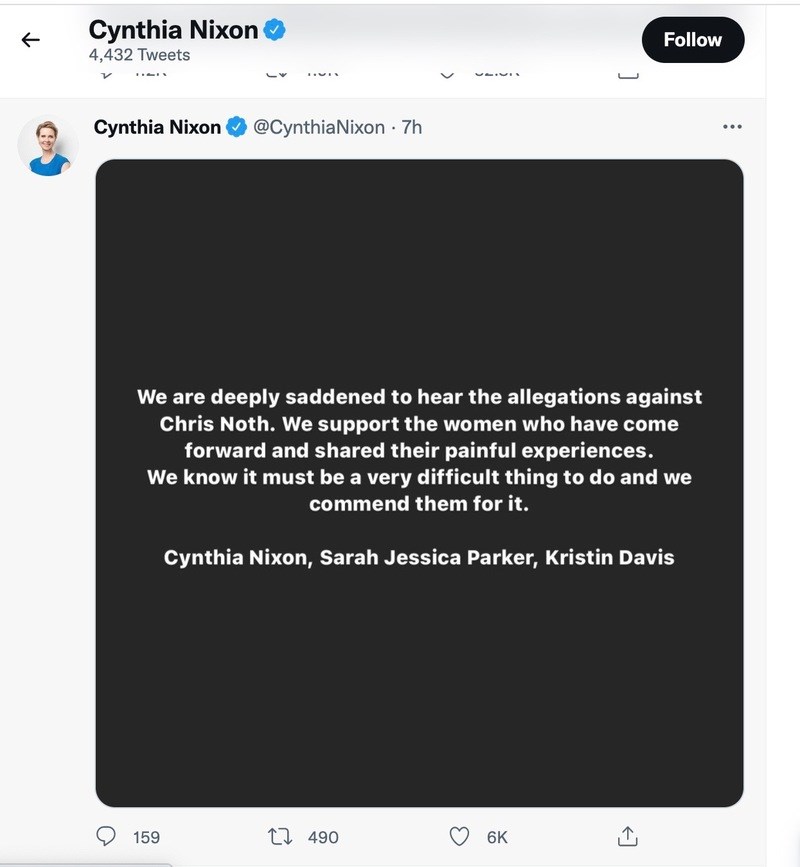Click the 7h timestamp of the tweet
Screen dimensions: 800x867
[411, 127]
